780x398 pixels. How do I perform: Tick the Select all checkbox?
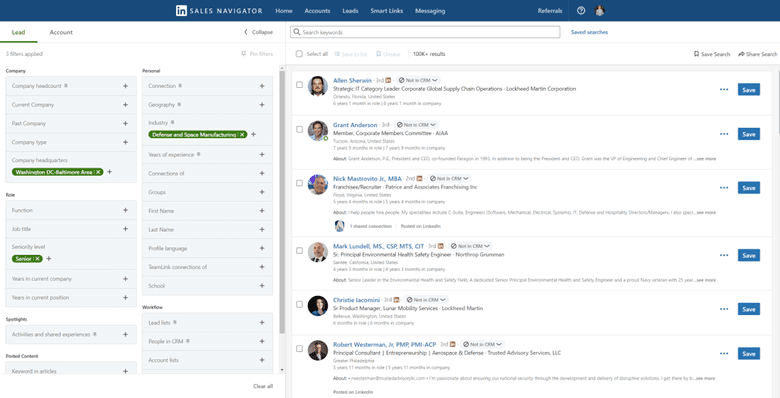(299, 54)
